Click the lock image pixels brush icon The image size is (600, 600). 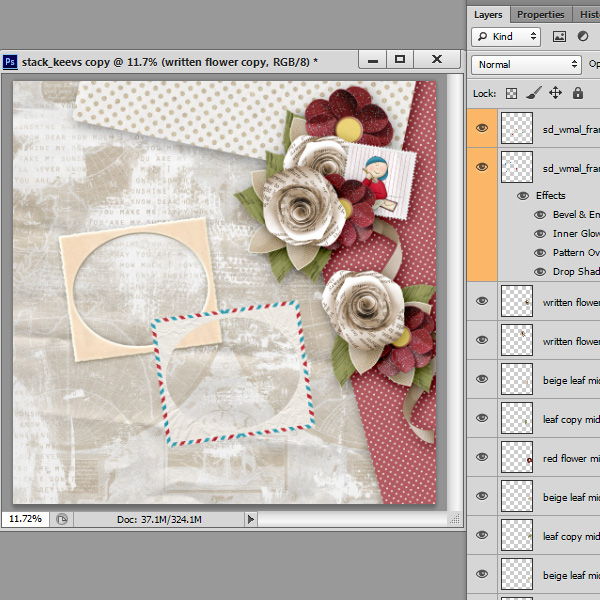pos(534,93)
